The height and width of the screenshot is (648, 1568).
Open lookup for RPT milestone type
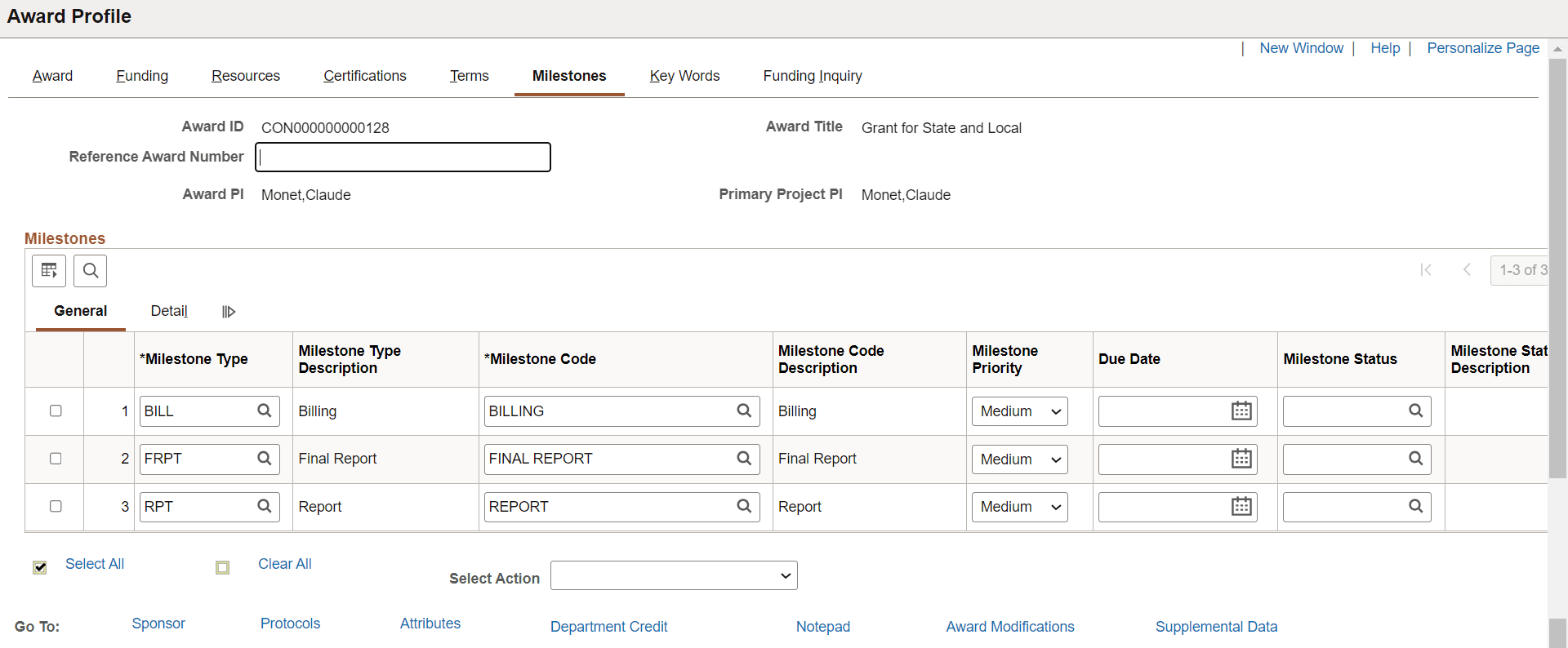[265, 506]
